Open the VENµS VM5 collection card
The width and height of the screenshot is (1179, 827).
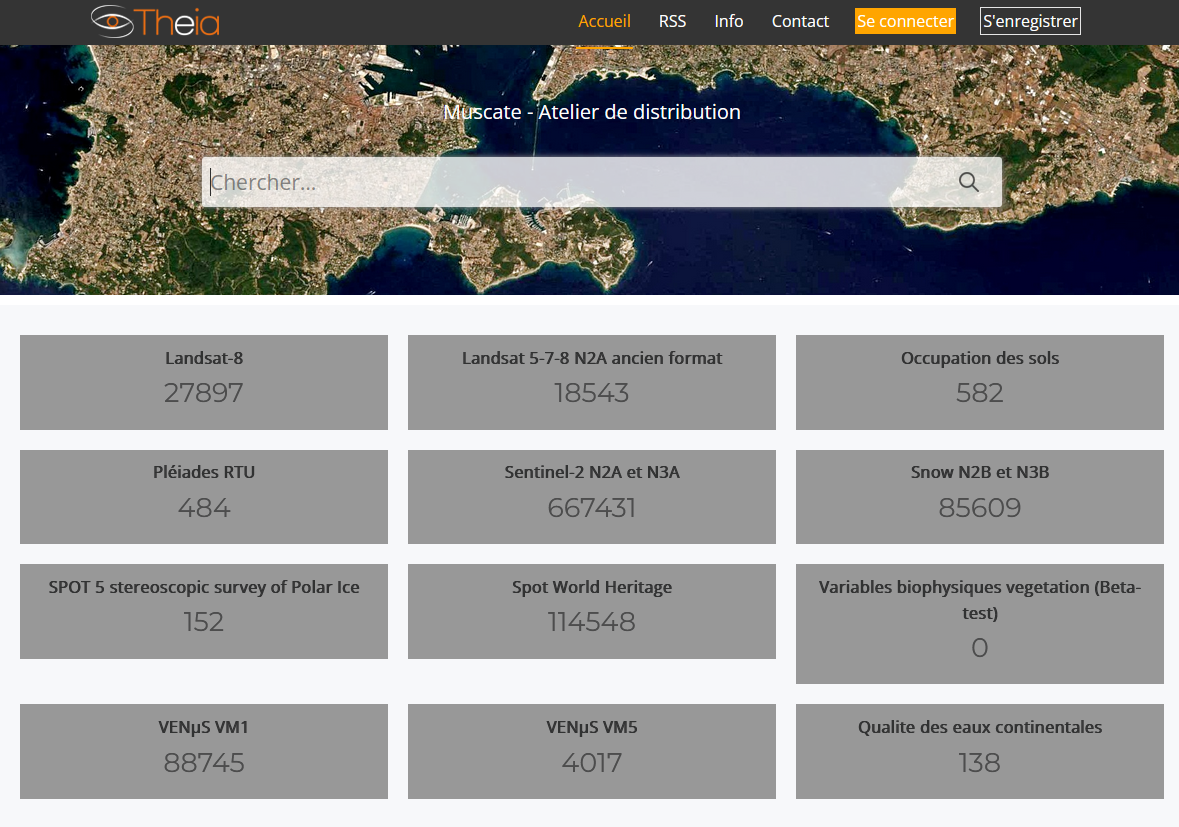pos(592,751)
